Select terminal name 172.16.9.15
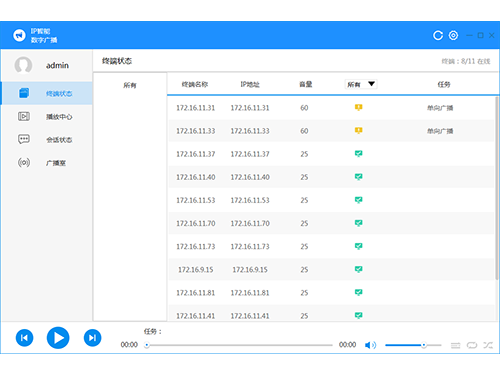This screenshot has width=500, height=375. [x=196, y=270]
